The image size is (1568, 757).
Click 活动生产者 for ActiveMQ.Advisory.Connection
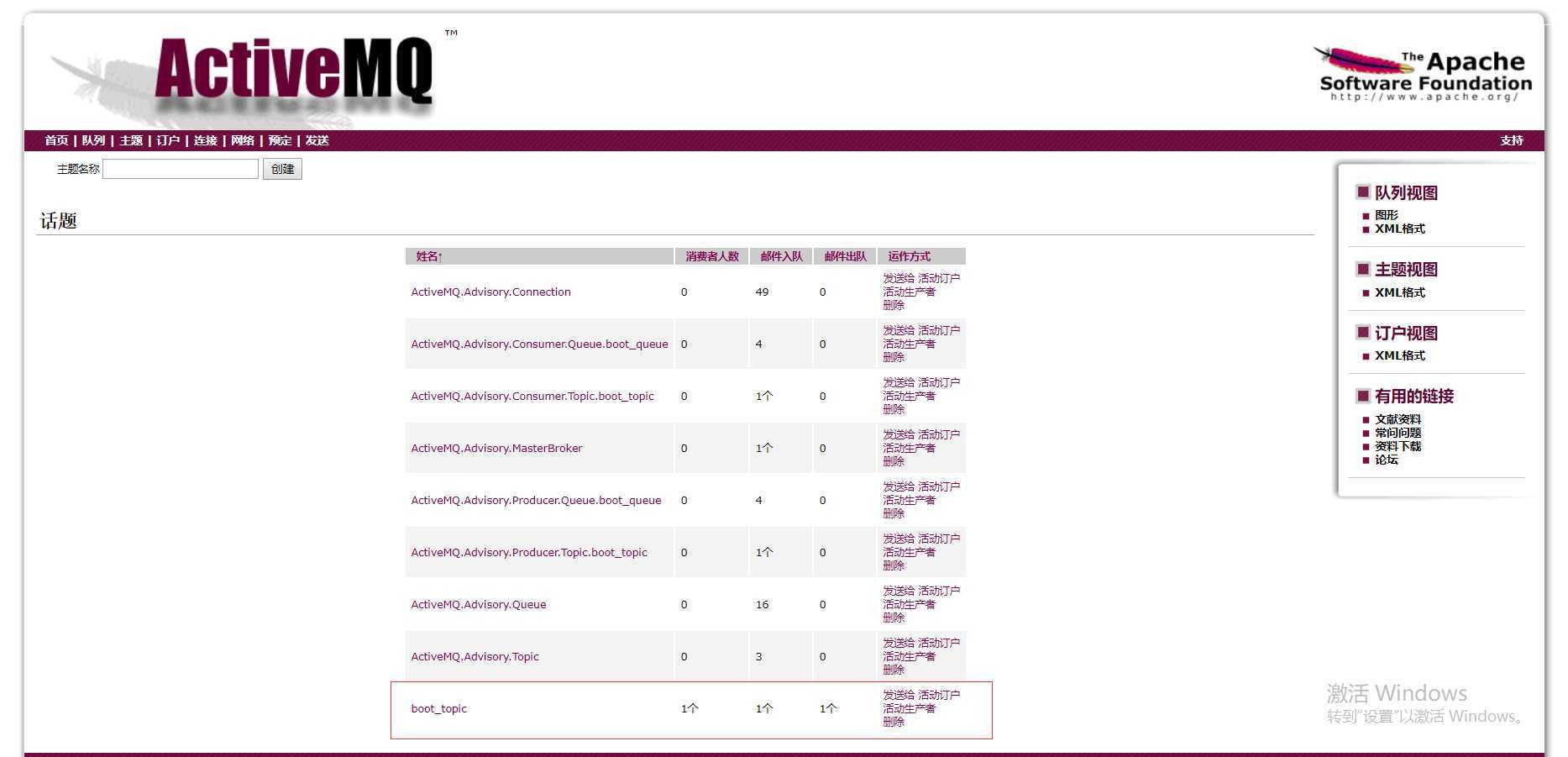[x=909, y=292]
